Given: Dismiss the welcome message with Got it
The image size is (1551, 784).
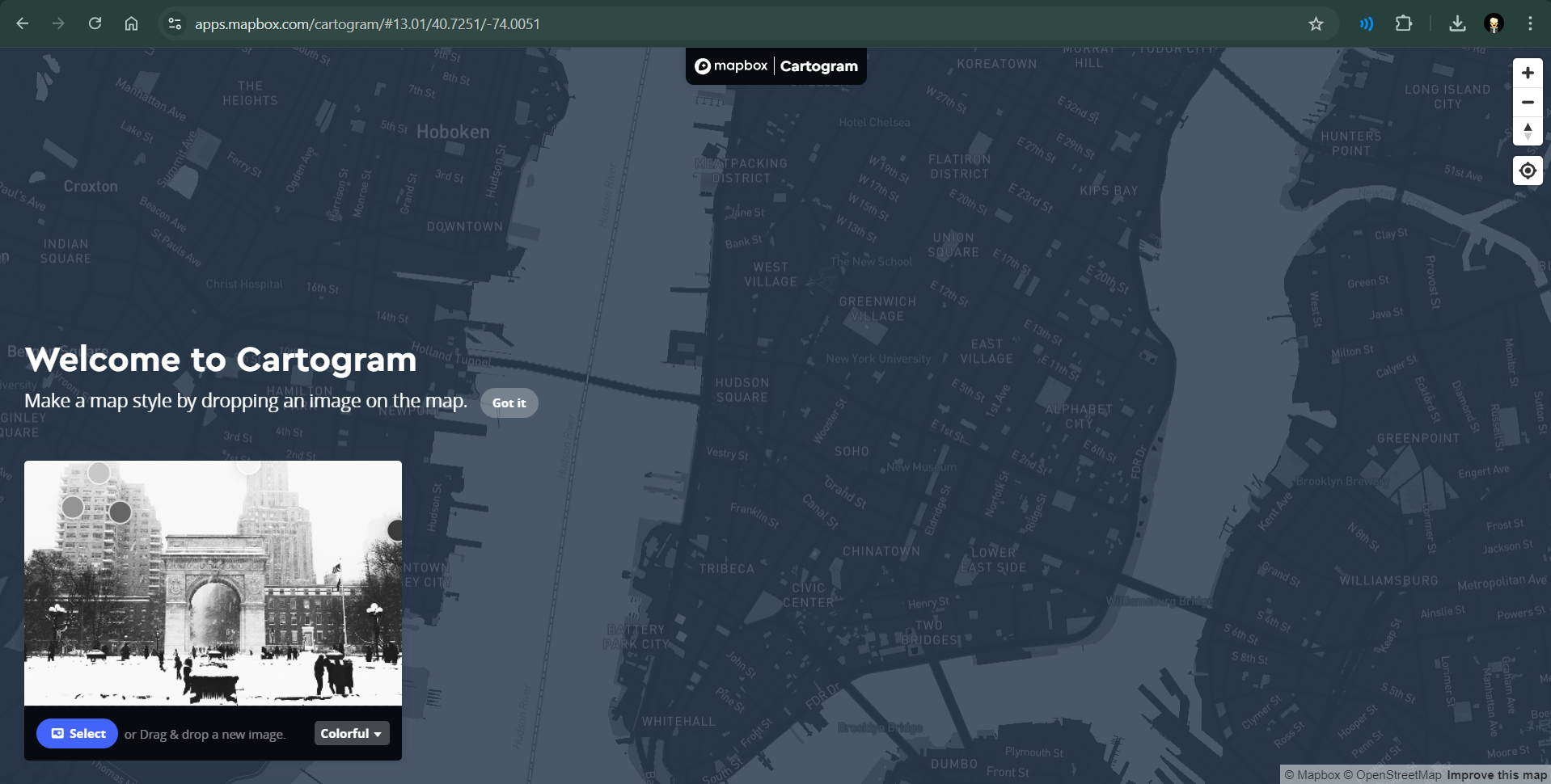Looking at the screenshot, I should 509,403.
